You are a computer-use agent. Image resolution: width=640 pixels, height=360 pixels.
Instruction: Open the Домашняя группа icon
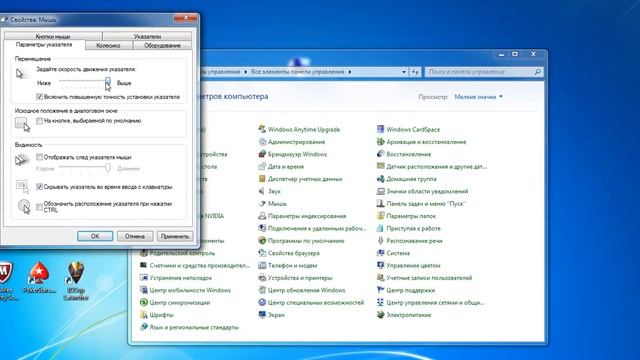pos(380,178)
